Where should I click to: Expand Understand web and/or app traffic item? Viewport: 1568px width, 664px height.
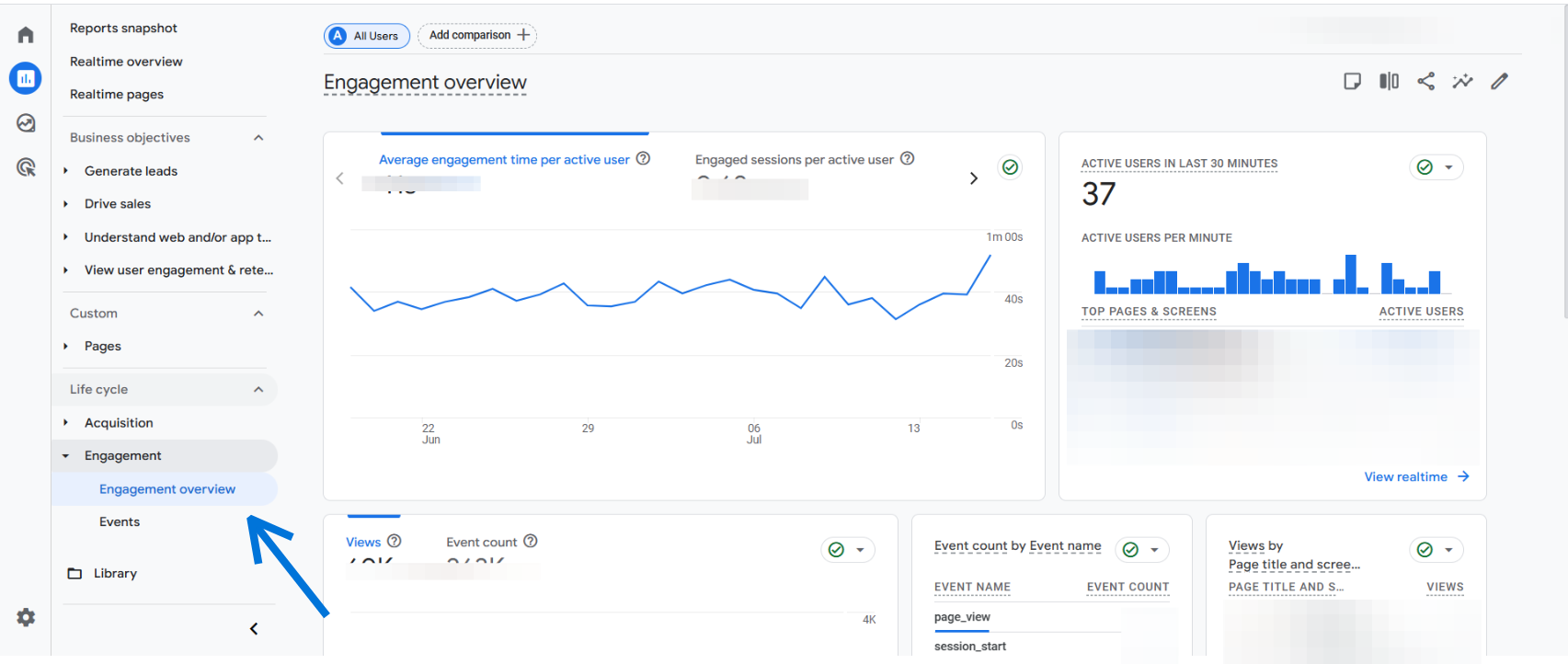pos(66,237)
